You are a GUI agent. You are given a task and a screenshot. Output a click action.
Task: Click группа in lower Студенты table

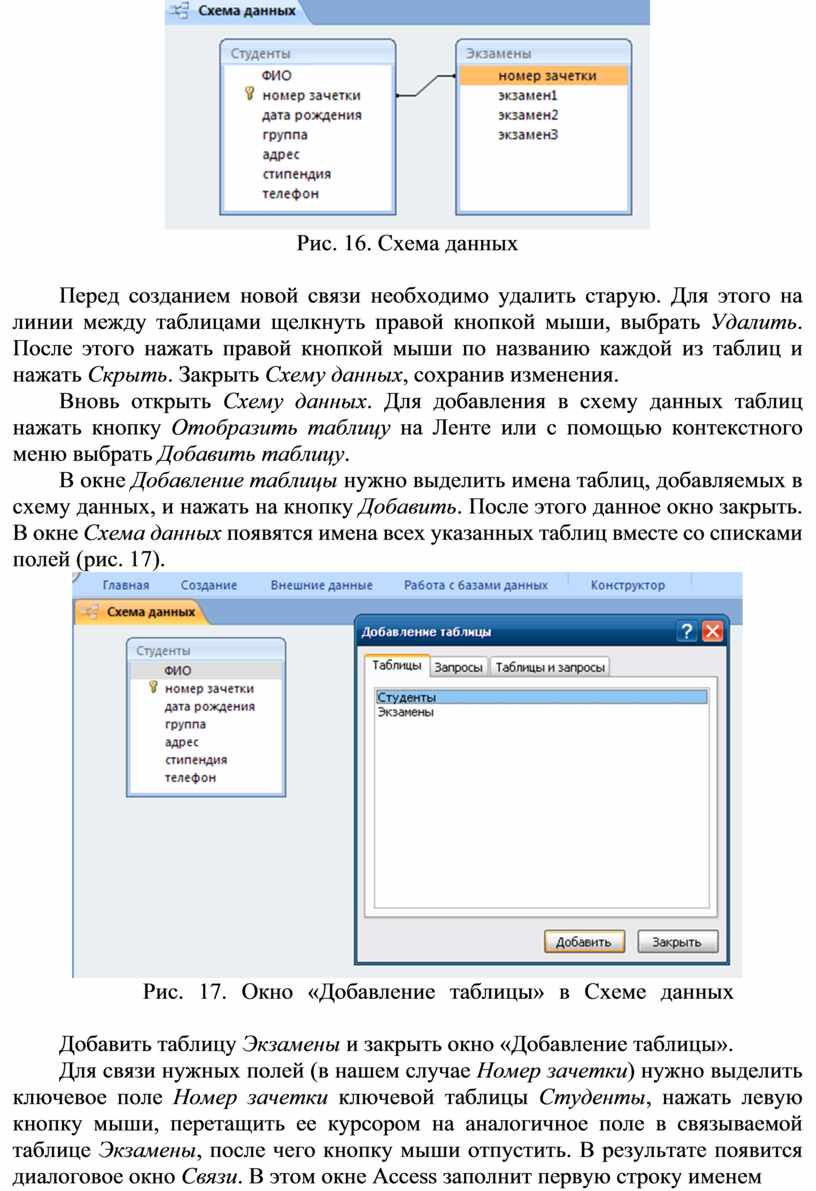point(185,724)
